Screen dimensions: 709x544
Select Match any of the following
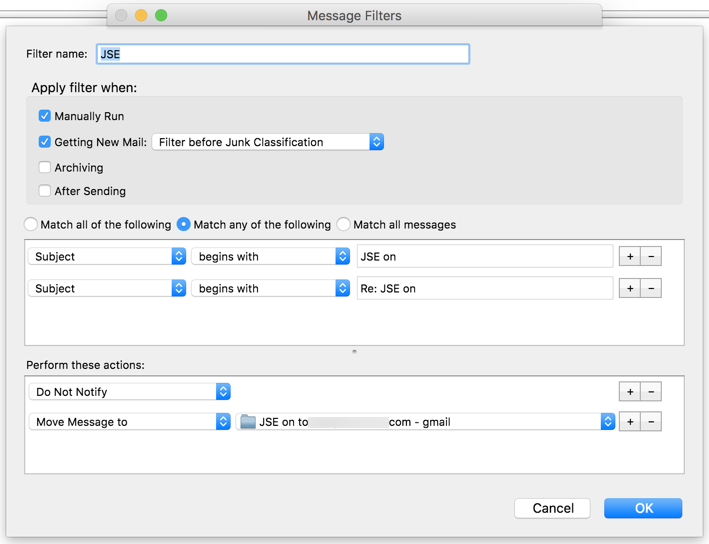(183, 224)
